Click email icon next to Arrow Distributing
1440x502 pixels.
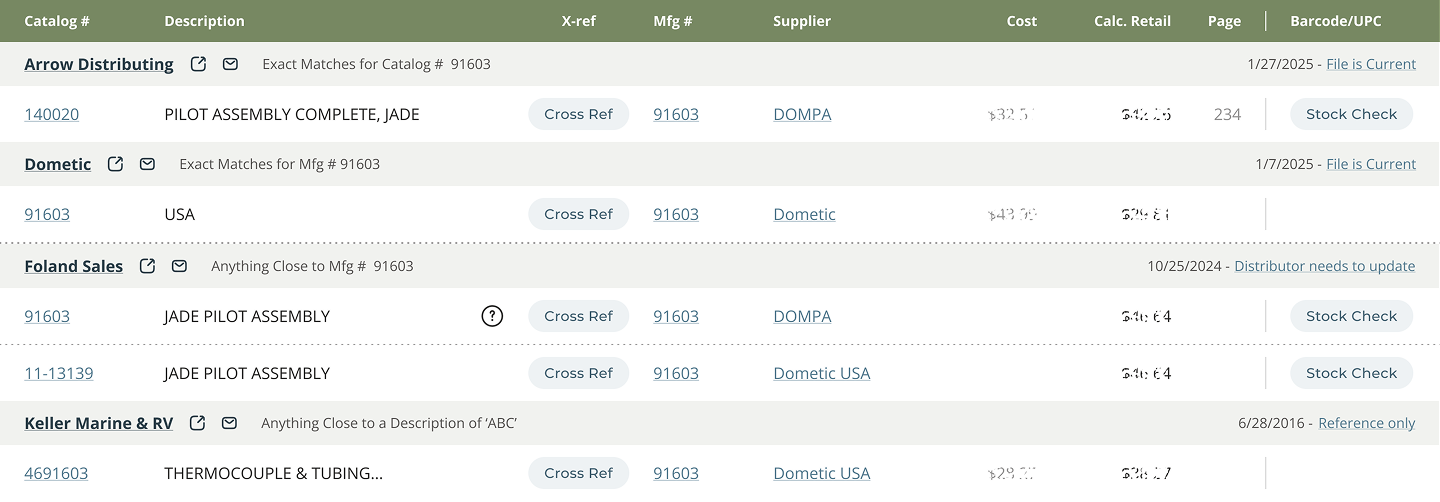230,64
